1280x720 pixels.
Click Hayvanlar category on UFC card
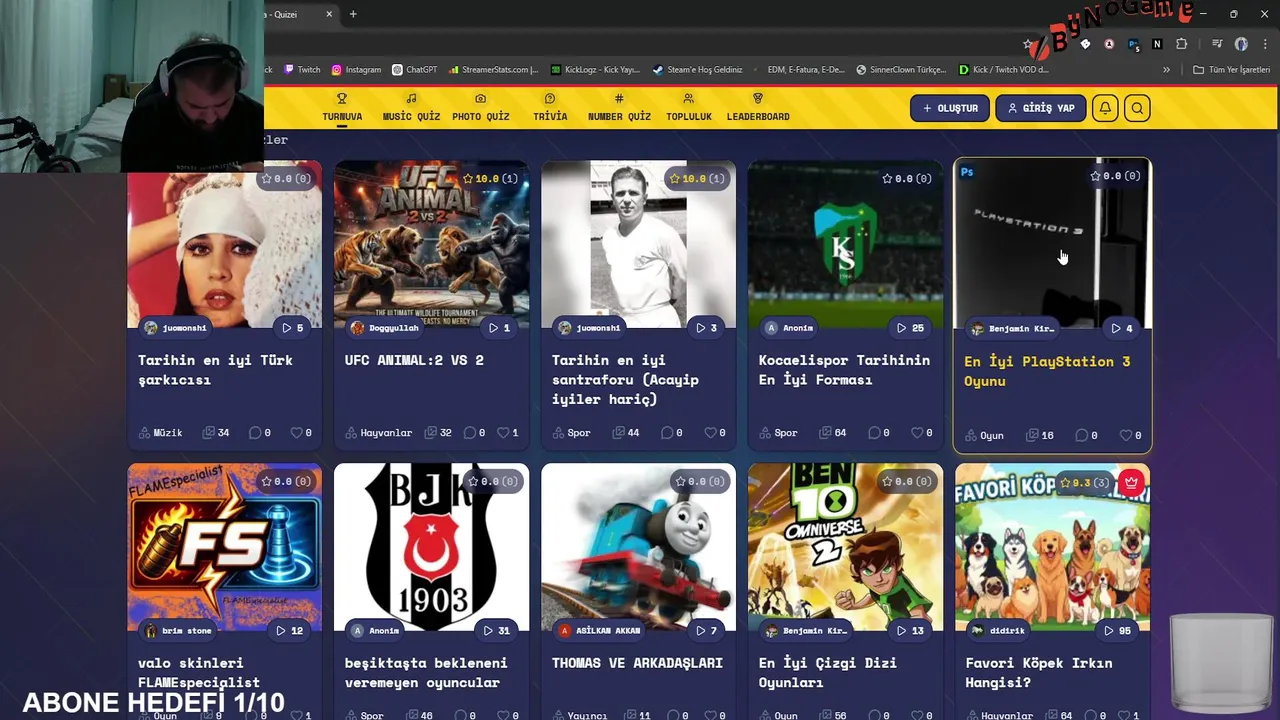[379, 433]
